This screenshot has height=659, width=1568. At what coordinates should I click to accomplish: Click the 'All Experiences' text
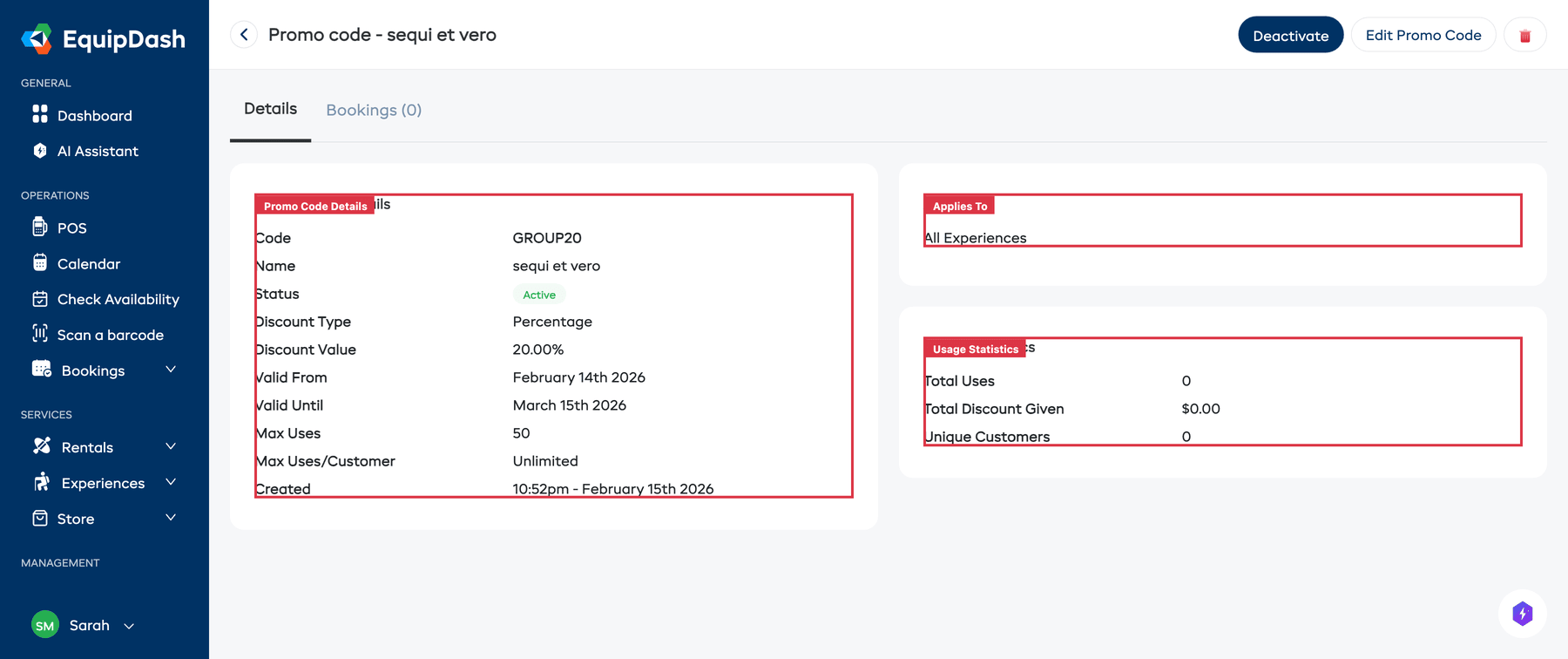tap(976, 238)
